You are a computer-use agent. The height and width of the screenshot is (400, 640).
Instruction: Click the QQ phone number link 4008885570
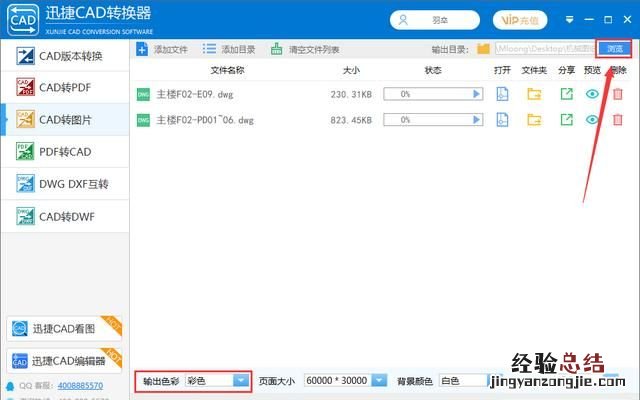[x=80, y=385]
